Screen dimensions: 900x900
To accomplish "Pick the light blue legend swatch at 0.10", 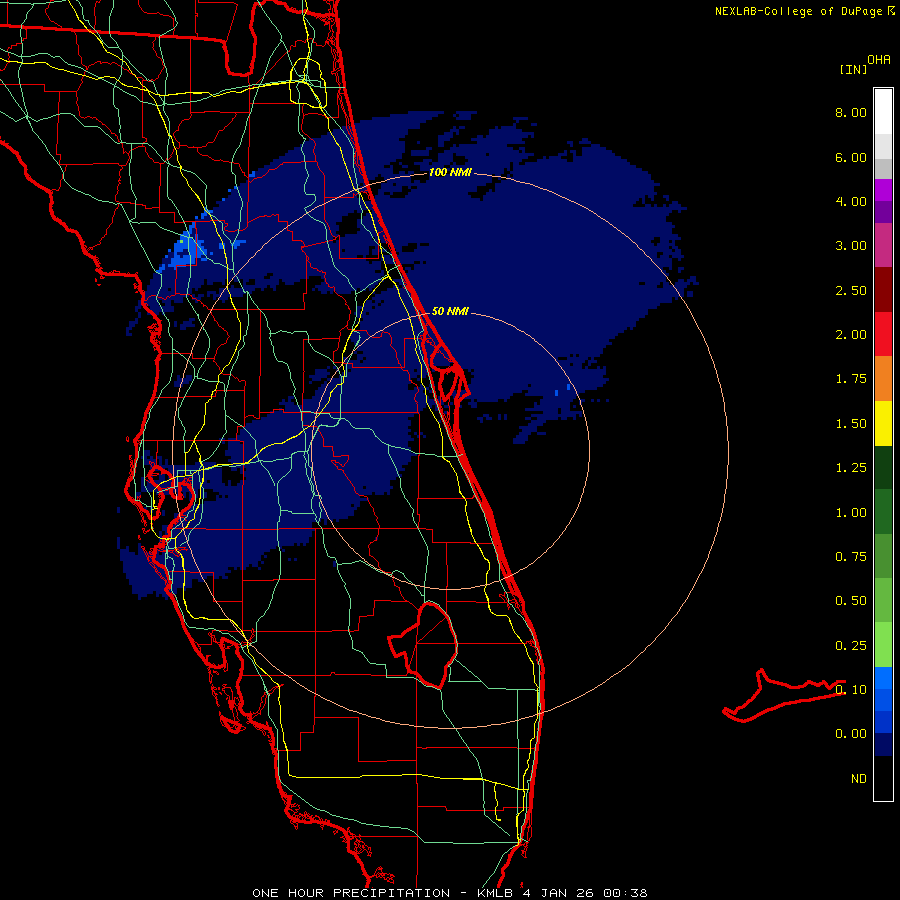I will tap(883, 678).
